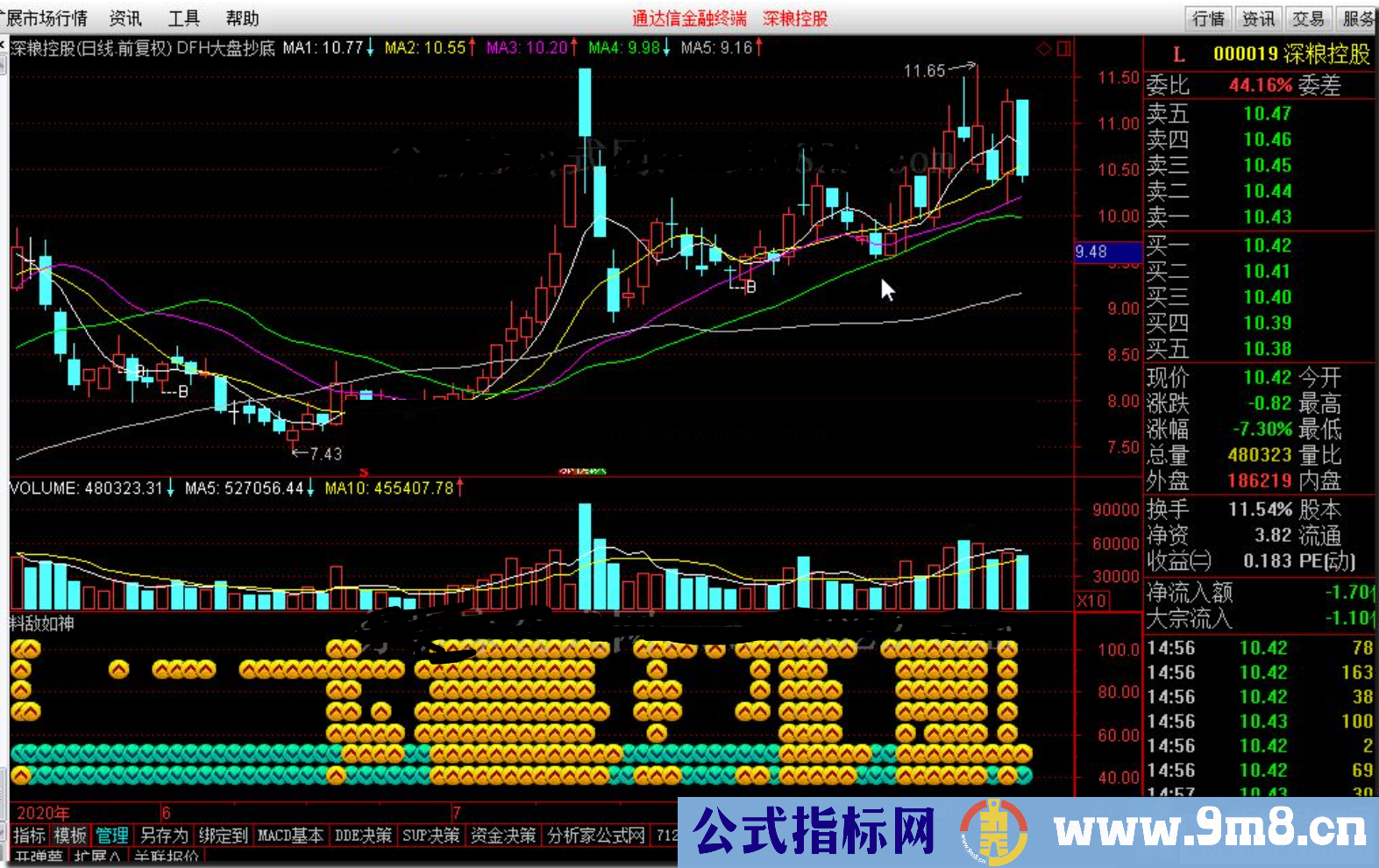Click the 净流入额 row
Viewport: 1379px width, 868px height.
pyautogui.click(x=1261, y=593)
